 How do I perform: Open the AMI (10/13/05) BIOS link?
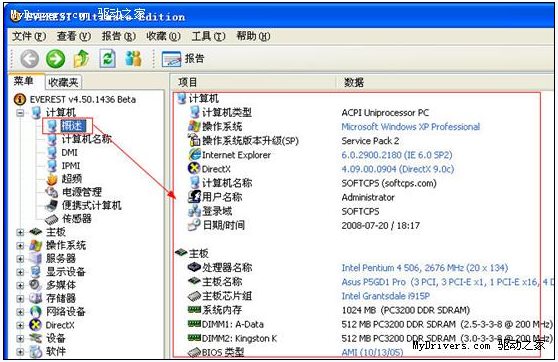[x=372, y=352]
